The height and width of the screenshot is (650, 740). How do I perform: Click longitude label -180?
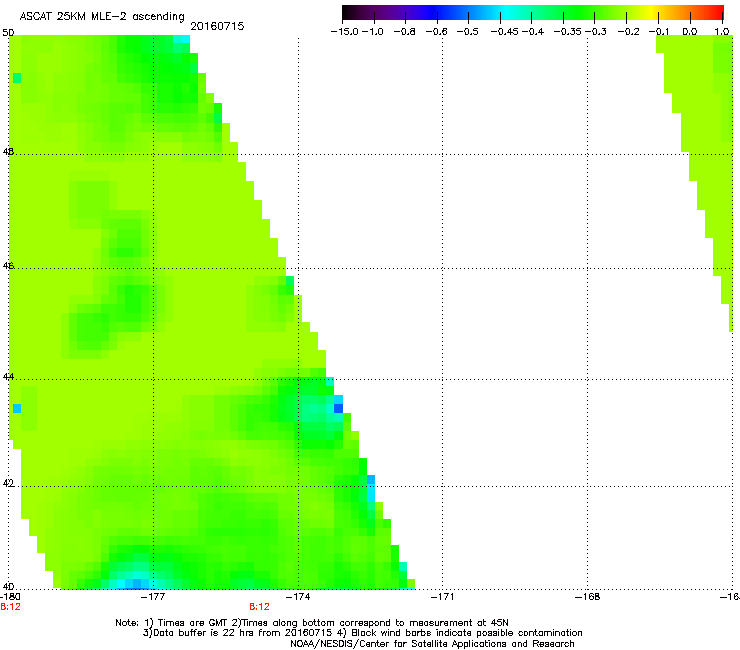pyautogui.click(x=10, y=597)
